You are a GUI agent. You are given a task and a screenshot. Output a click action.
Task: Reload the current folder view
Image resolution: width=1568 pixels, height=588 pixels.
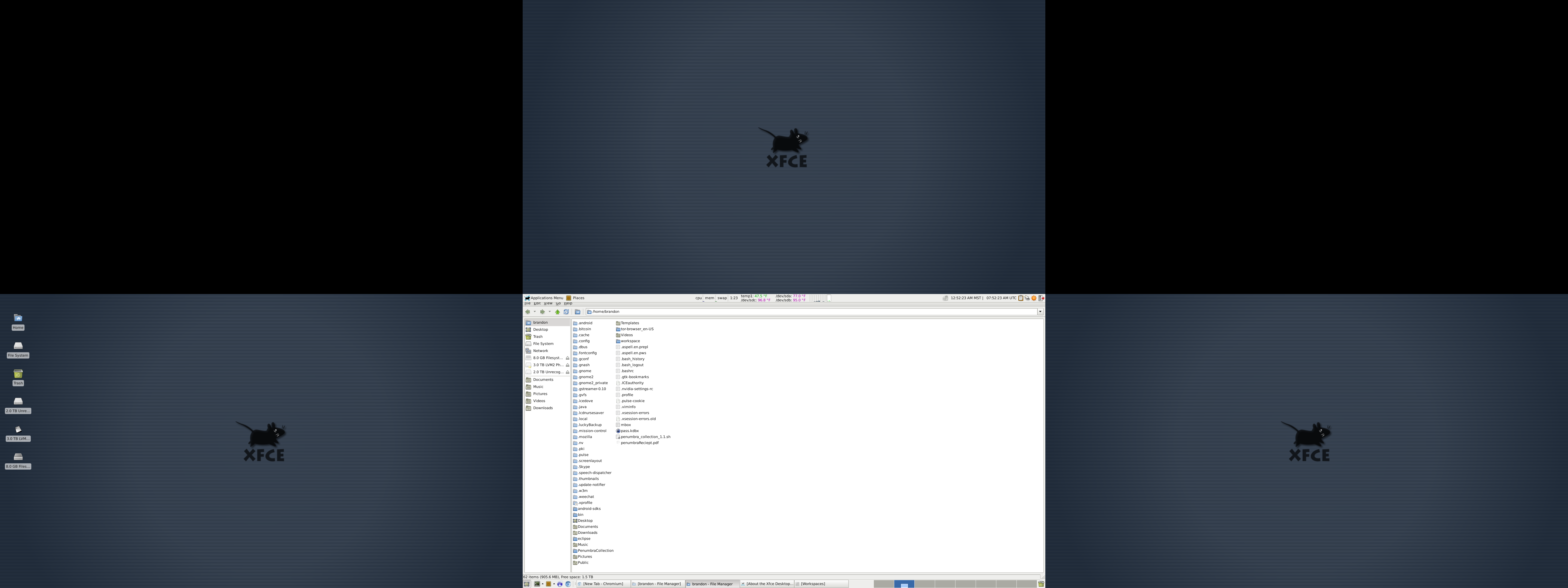click(x=566, y=312)
